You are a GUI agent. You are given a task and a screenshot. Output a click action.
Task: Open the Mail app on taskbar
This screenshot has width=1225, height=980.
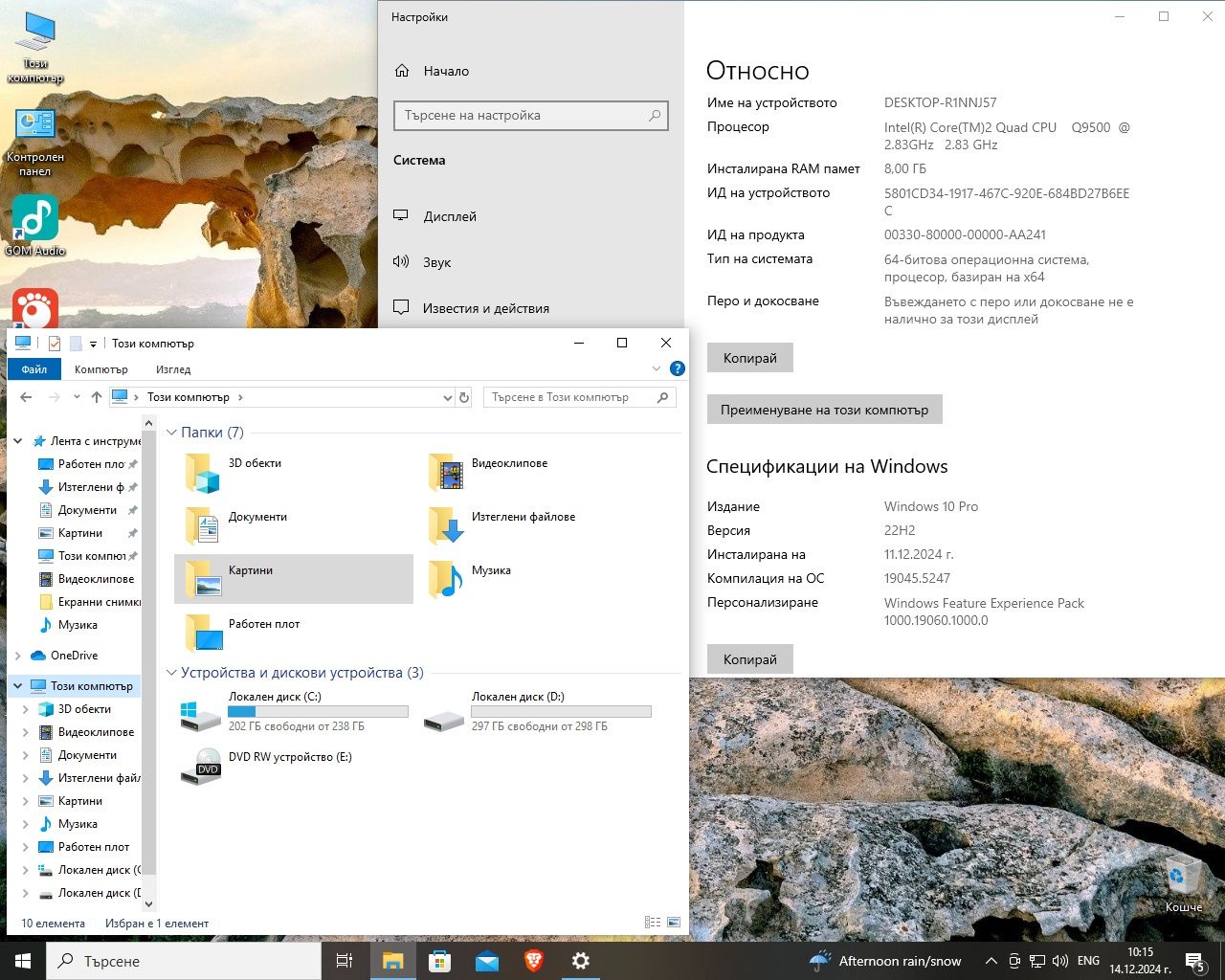coord(486,961)
